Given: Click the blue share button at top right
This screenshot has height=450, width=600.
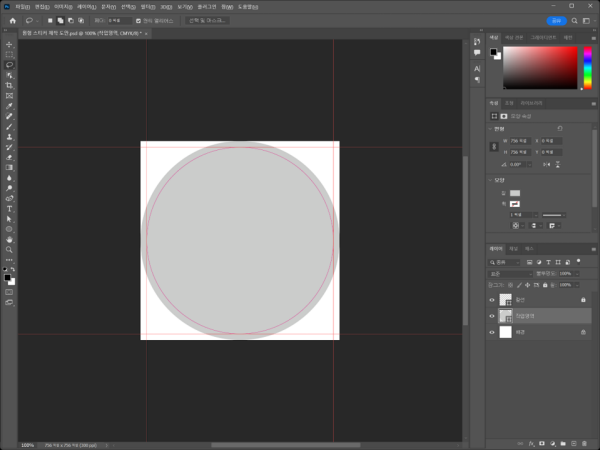Looking at the screenshot, I should [x=556, y=20].
